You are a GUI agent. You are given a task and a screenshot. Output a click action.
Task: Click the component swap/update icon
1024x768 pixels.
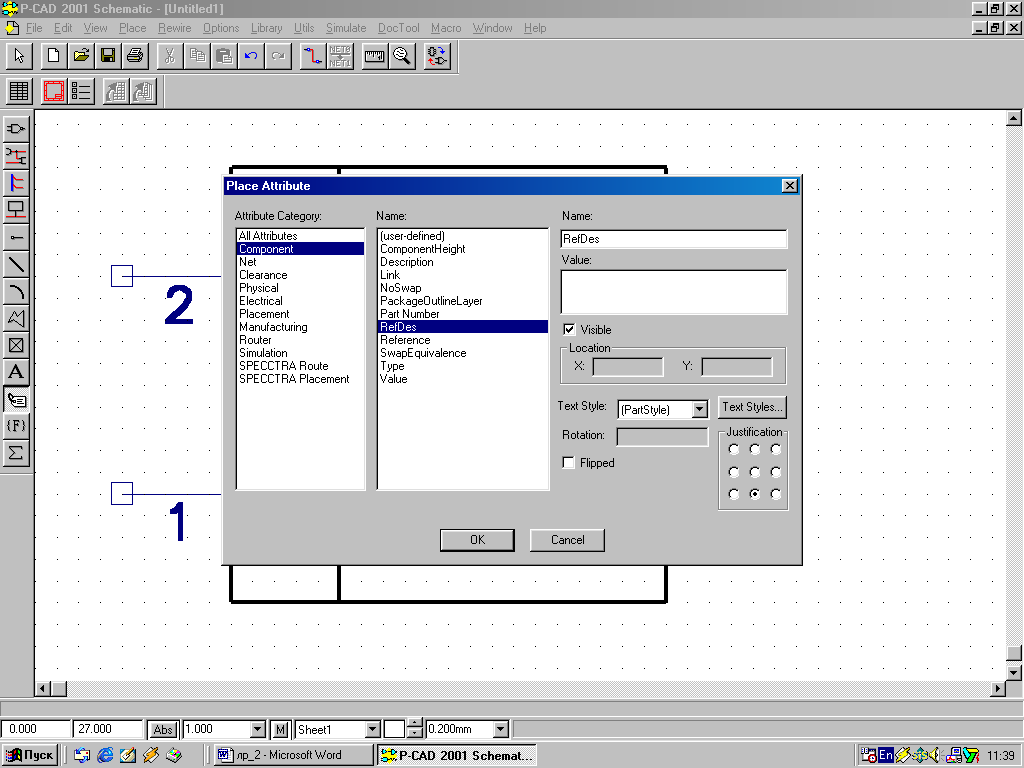click(x=436, y=56)
